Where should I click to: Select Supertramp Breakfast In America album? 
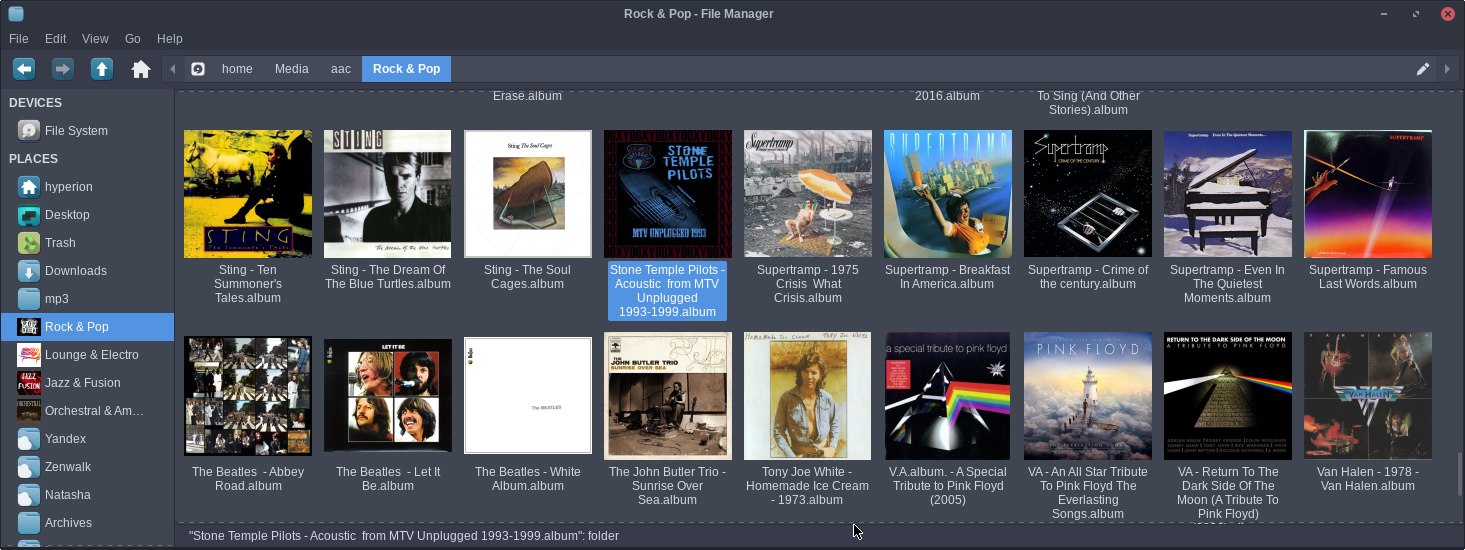tap(947, 194)
